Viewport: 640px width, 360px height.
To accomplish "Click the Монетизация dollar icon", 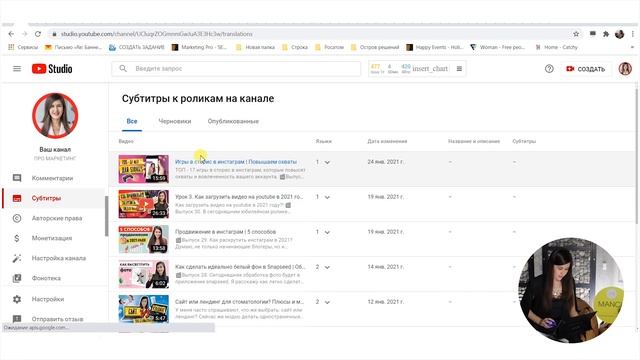I will (x=17, y=238).
